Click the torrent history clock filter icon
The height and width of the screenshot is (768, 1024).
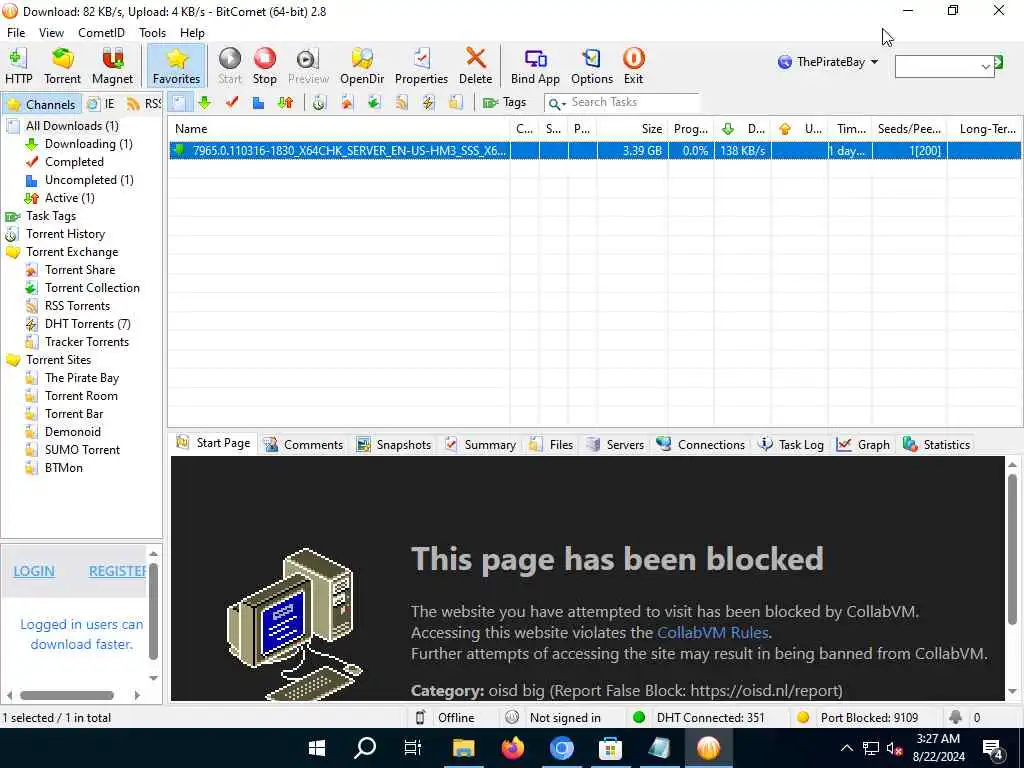coord(319,103)
